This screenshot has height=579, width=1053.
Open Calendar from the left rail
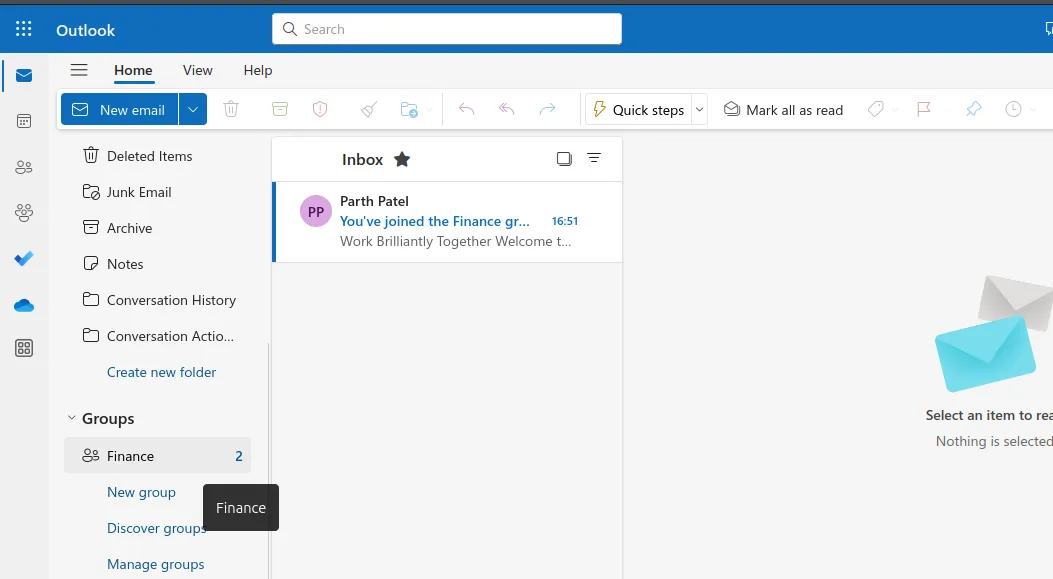tap(24, 121)
